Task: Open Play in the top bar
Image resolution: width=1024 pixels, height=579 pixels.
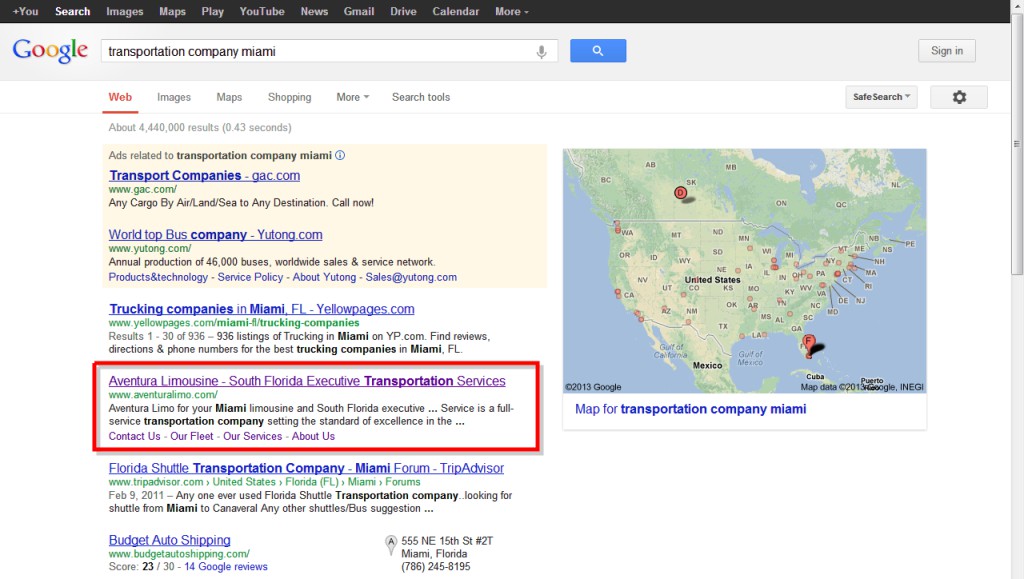Action: [212, 11]
